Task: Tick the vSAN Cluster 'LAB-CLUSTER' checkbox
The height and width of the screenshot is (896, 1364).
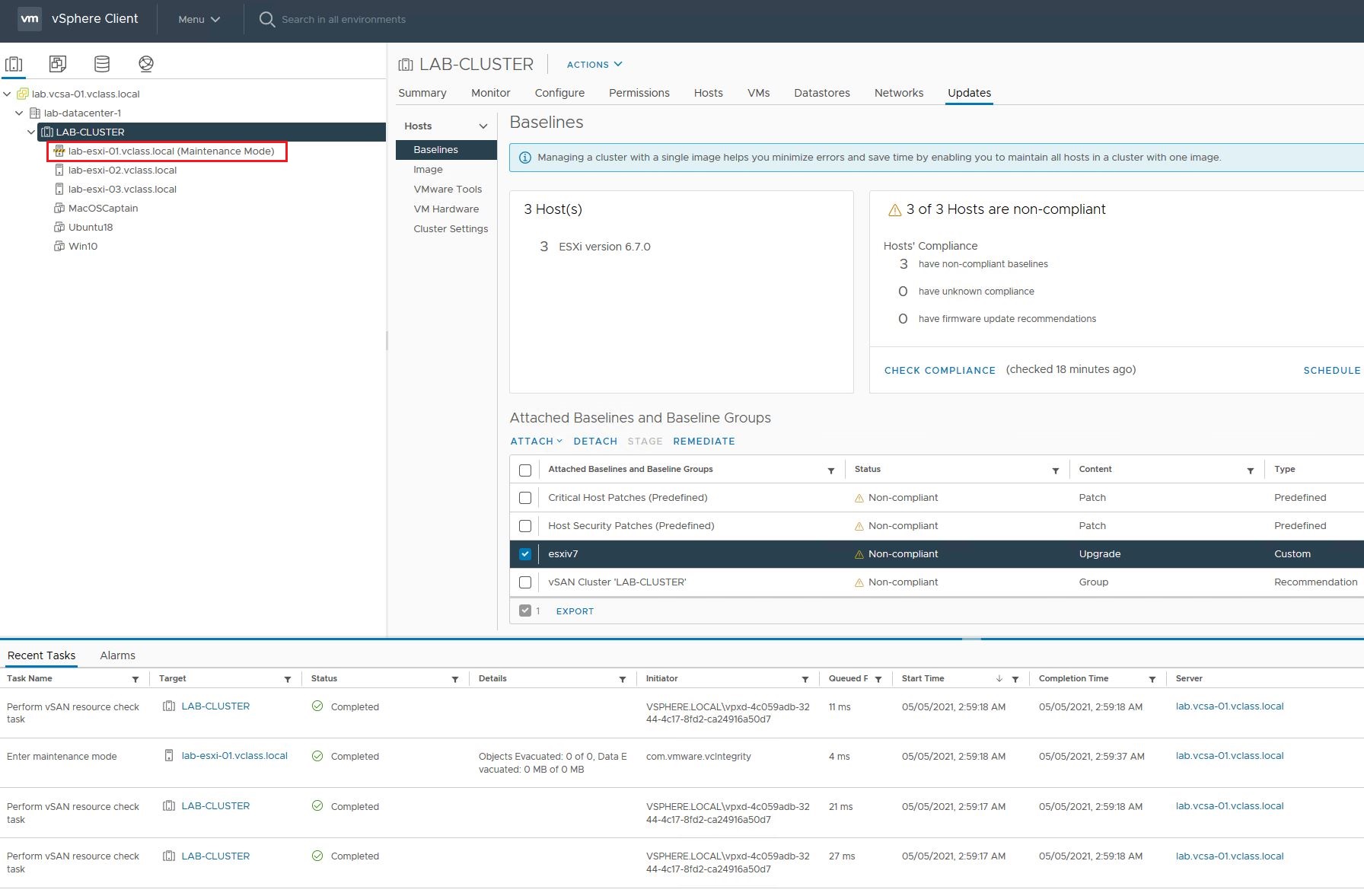Action: click(525, 582)
